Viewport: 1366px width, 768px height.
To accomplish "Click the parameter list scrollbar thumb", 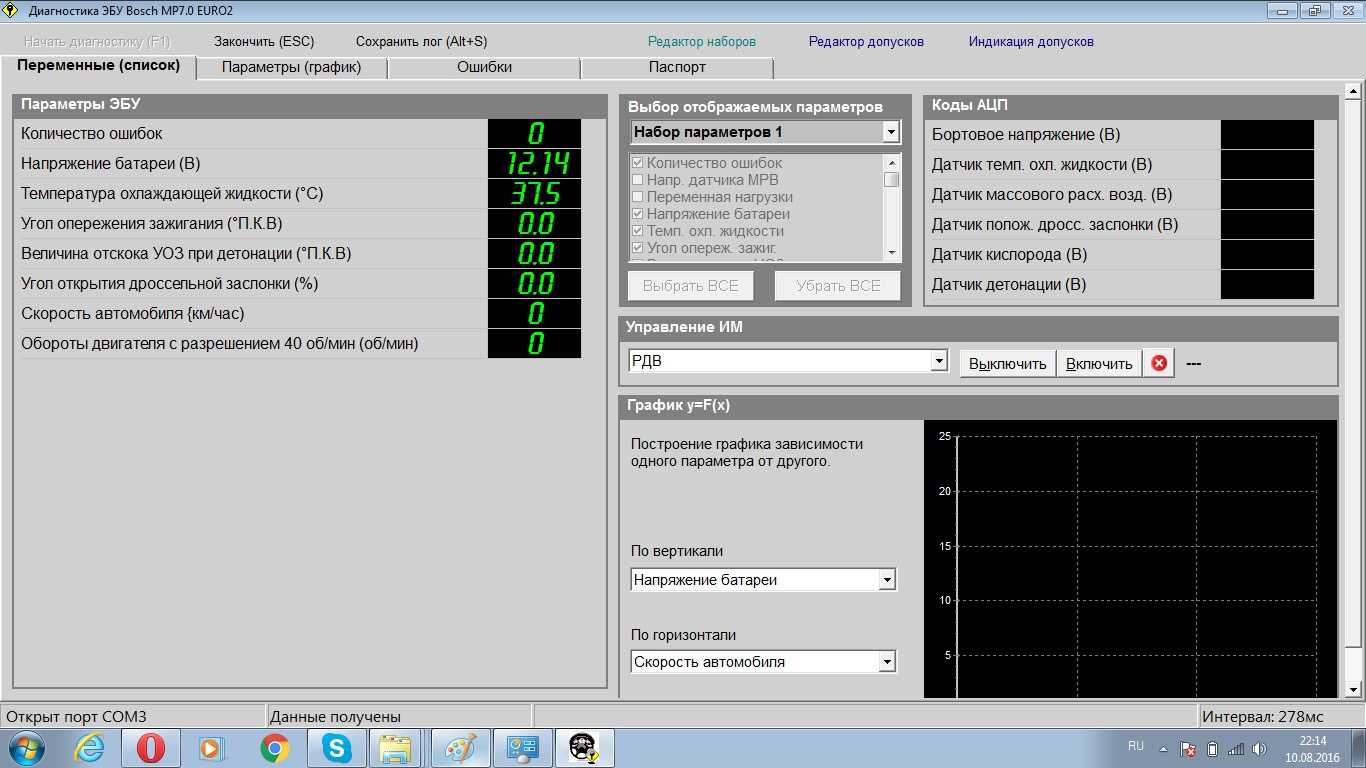I will pos(892,179).
